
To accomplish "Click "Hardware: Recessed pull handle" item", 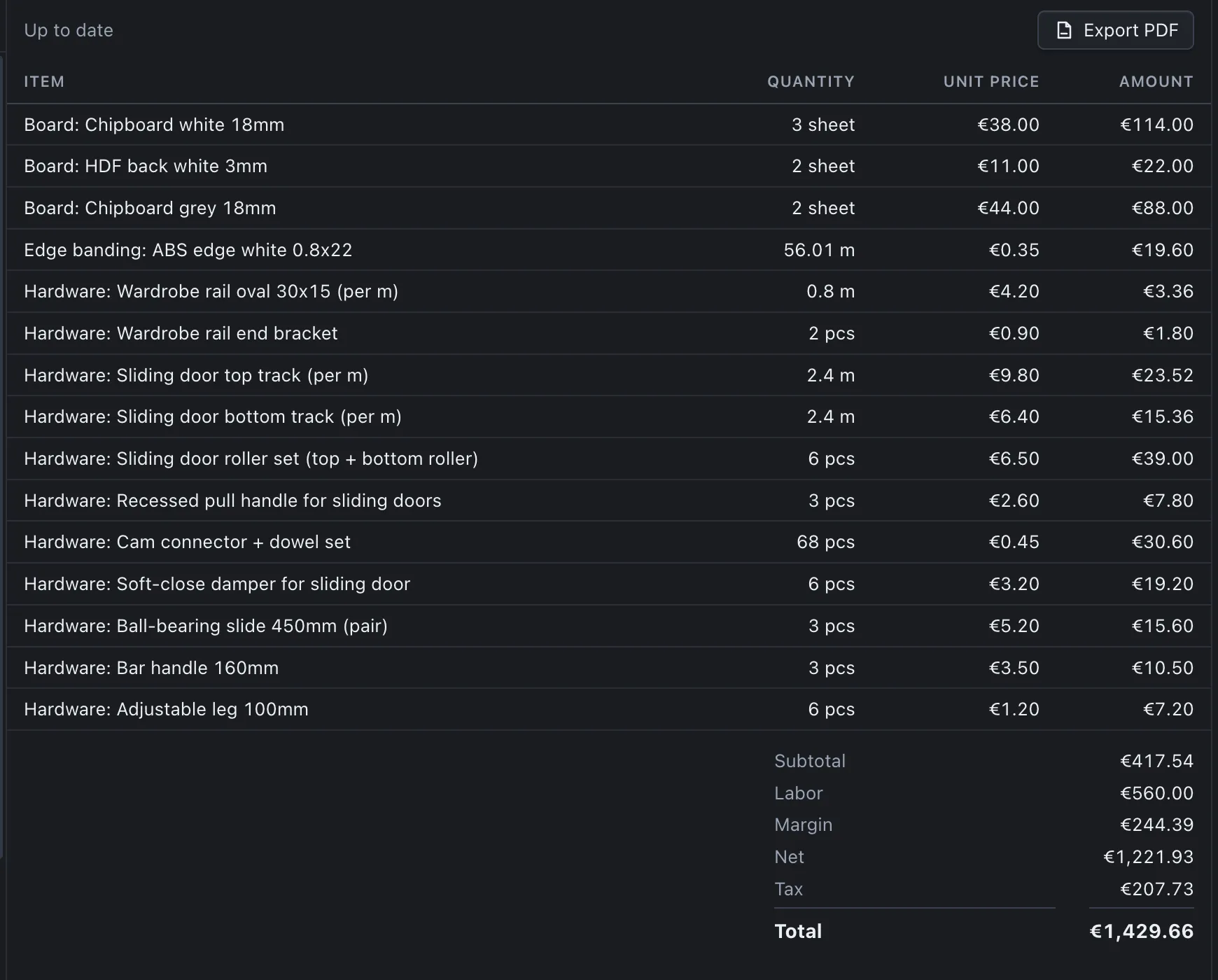I will coord(232,500).
